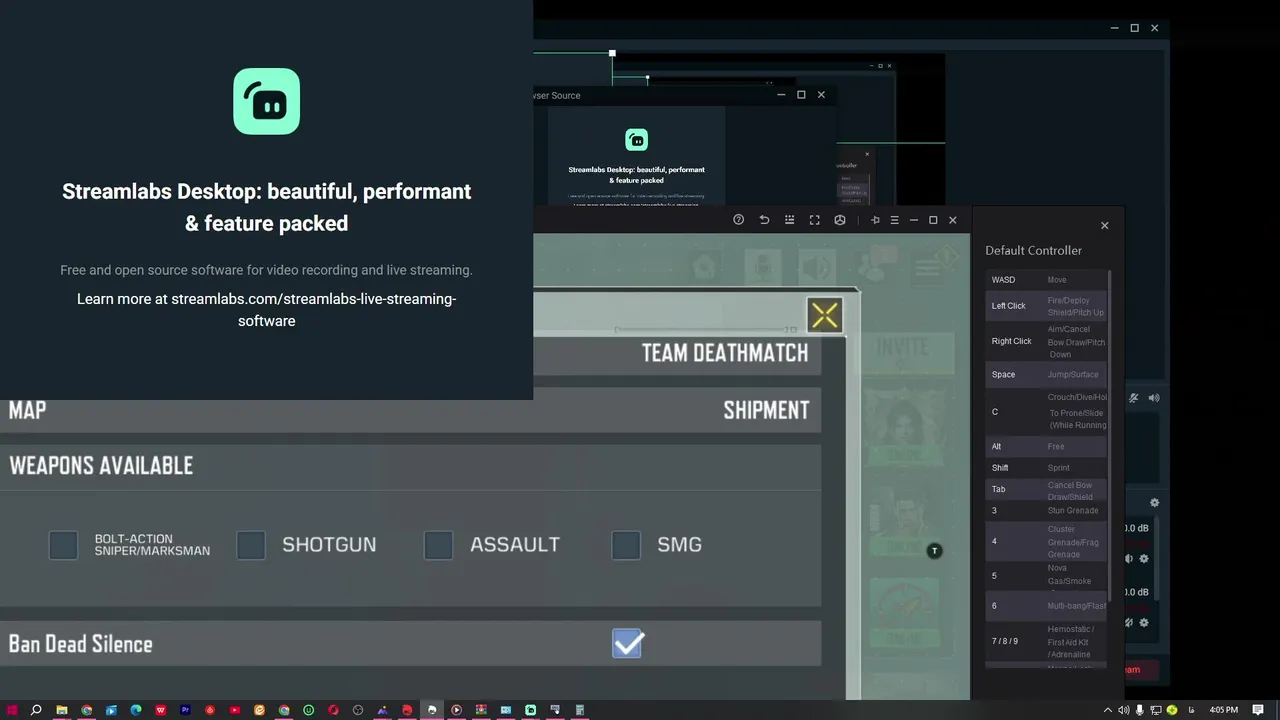Select the Left Click binding row
The image size is (1280, 720).
pyautogui.click(x=1047, y=306)
